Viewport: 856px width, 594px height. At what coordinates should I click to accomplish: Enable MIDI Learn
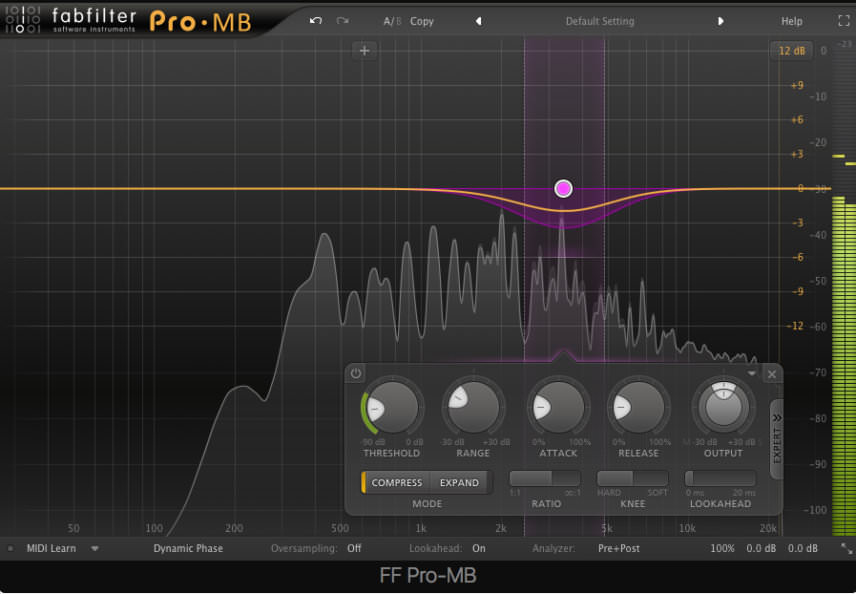tap(51, 548)
